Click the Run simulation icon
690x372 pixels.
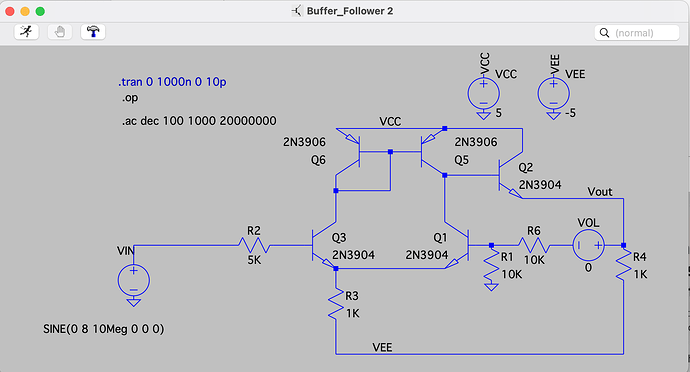pyautogui.click(x=26, y=32)
